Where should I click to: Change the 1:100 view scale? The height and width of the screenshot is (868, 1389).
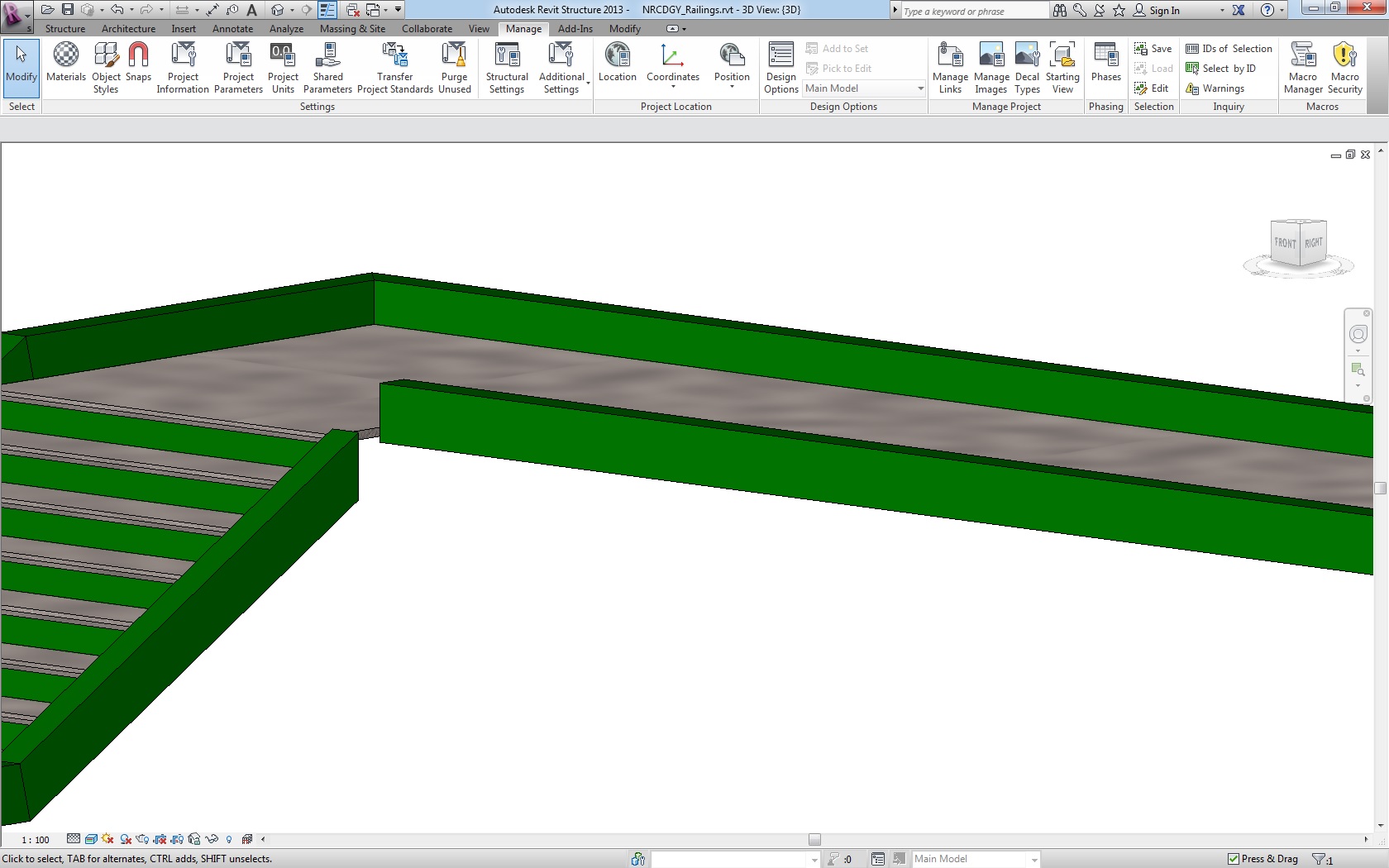click(x=36, y=839)
